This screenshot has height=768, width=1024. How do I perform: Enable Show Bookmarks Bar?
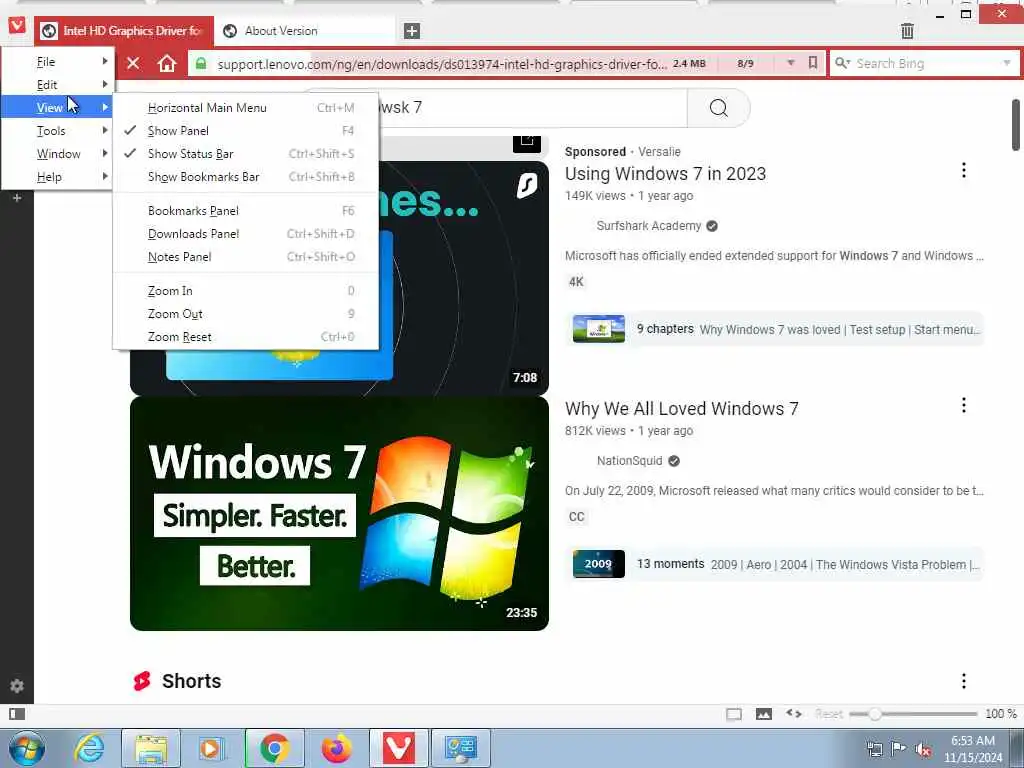[x=246, y=177]
